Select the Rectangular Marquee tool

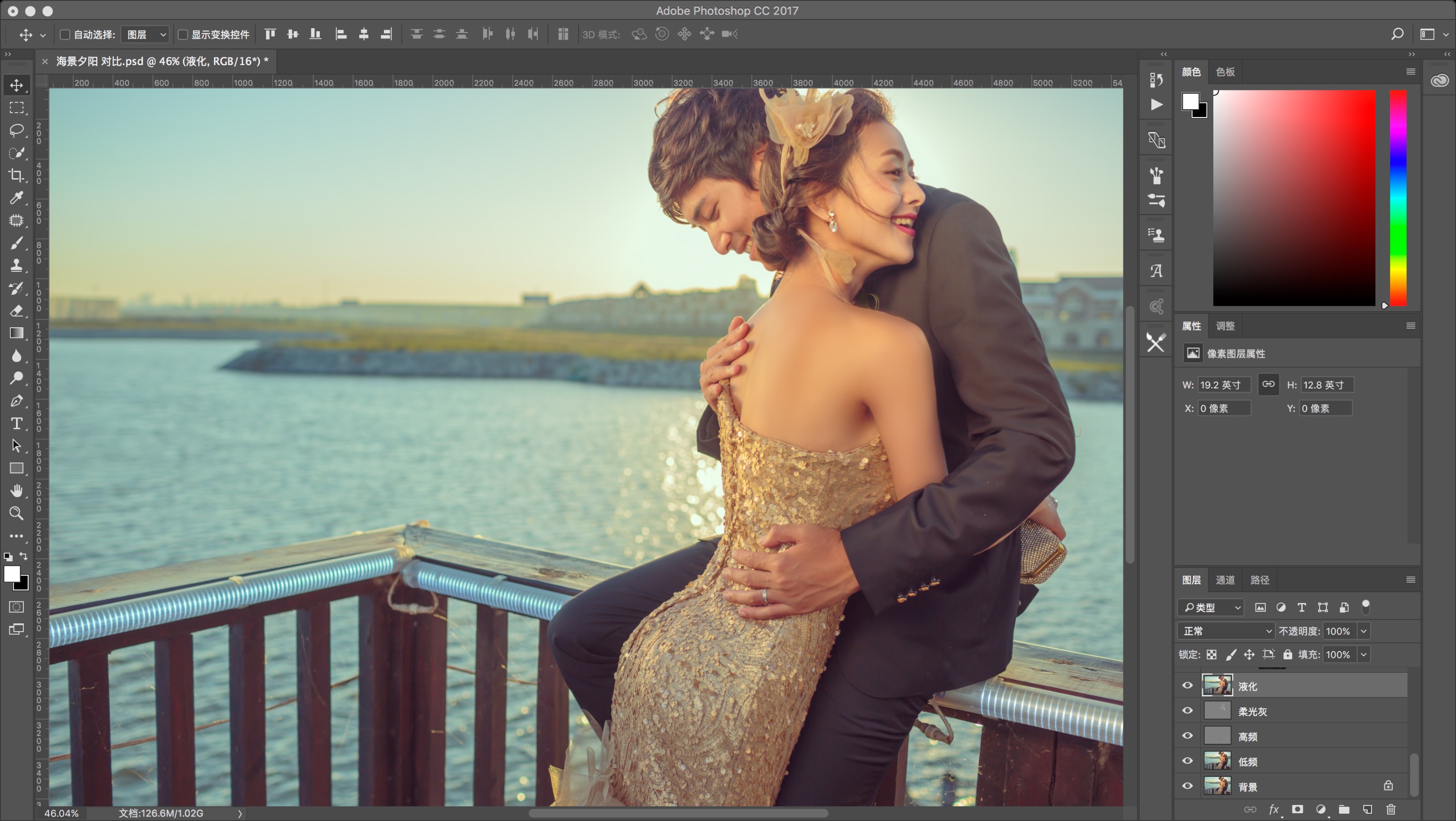point(17,107)
